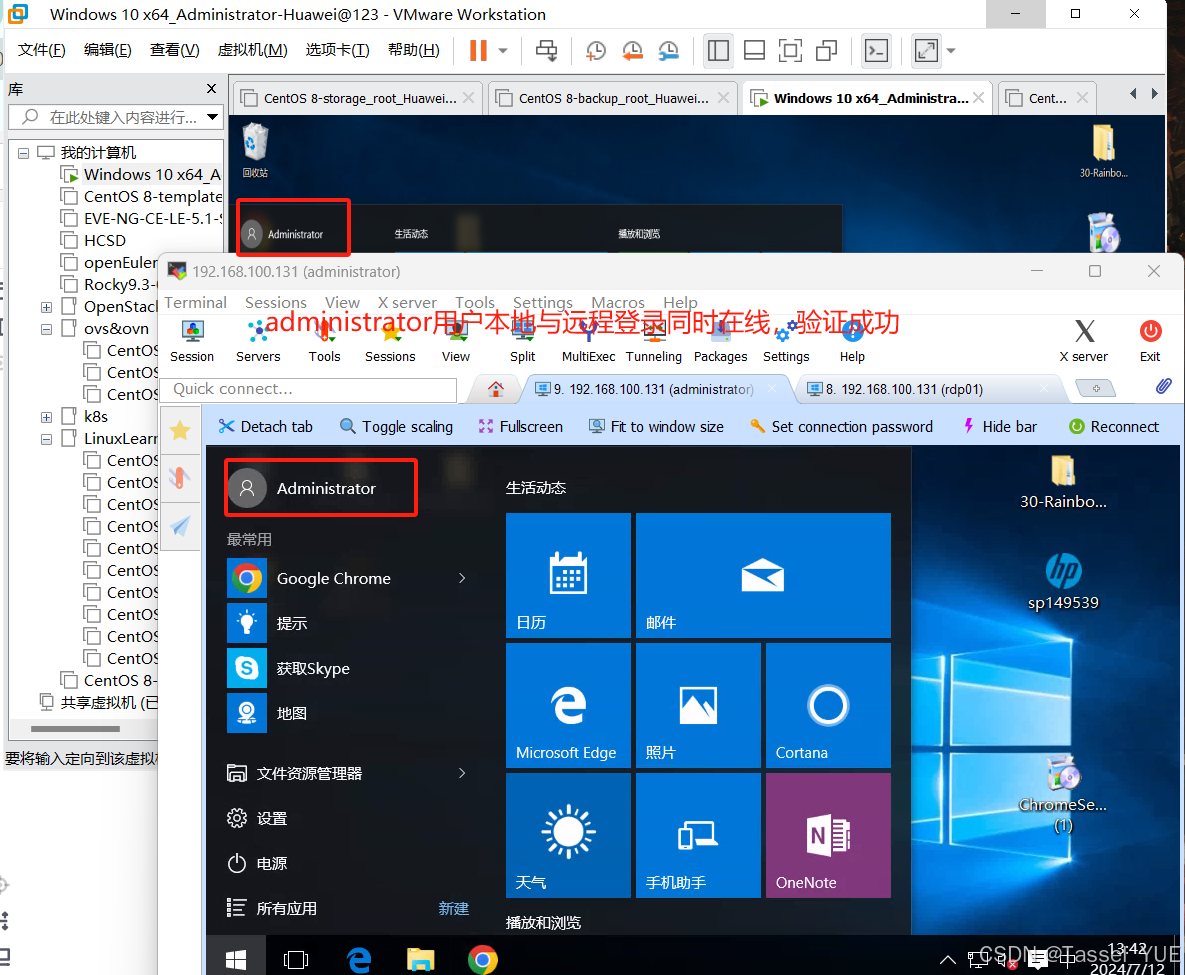Switch to the CentOS 8-backup VM tab
1185x975 pixels.
tap(612, 98)
